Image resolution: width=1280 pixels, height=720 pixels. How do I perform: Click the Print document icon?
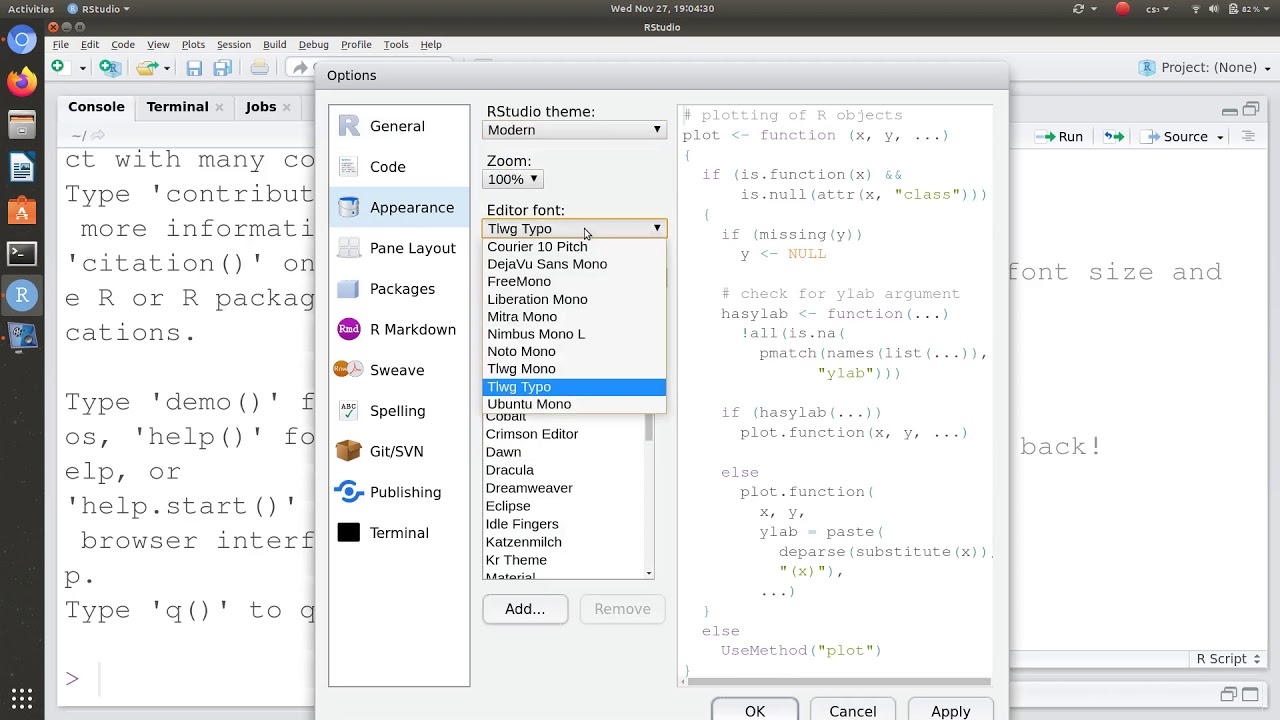pyautogui.click(x=260, y=67)
